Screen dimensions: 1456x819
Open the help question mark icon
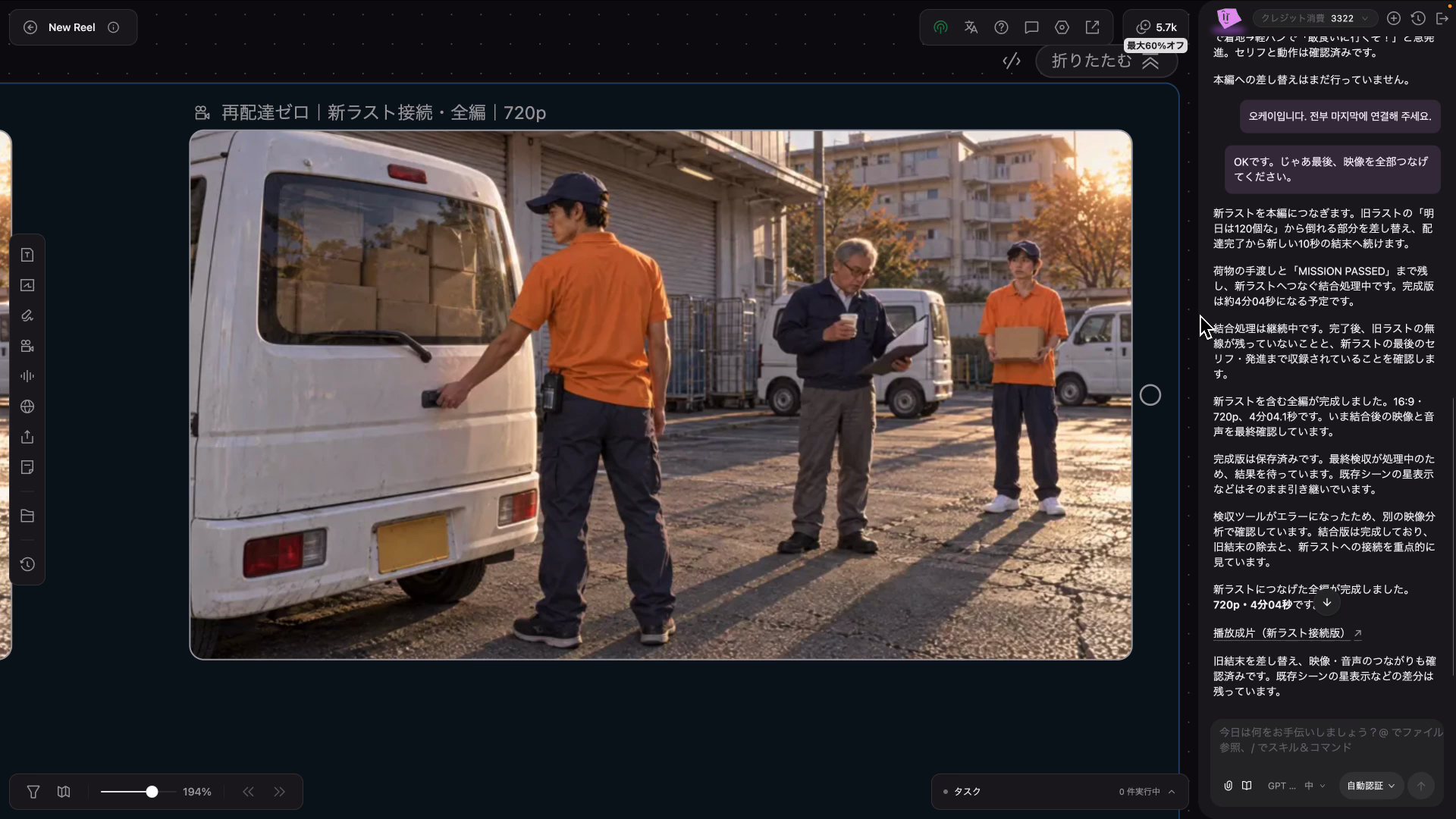(1001, 27)
